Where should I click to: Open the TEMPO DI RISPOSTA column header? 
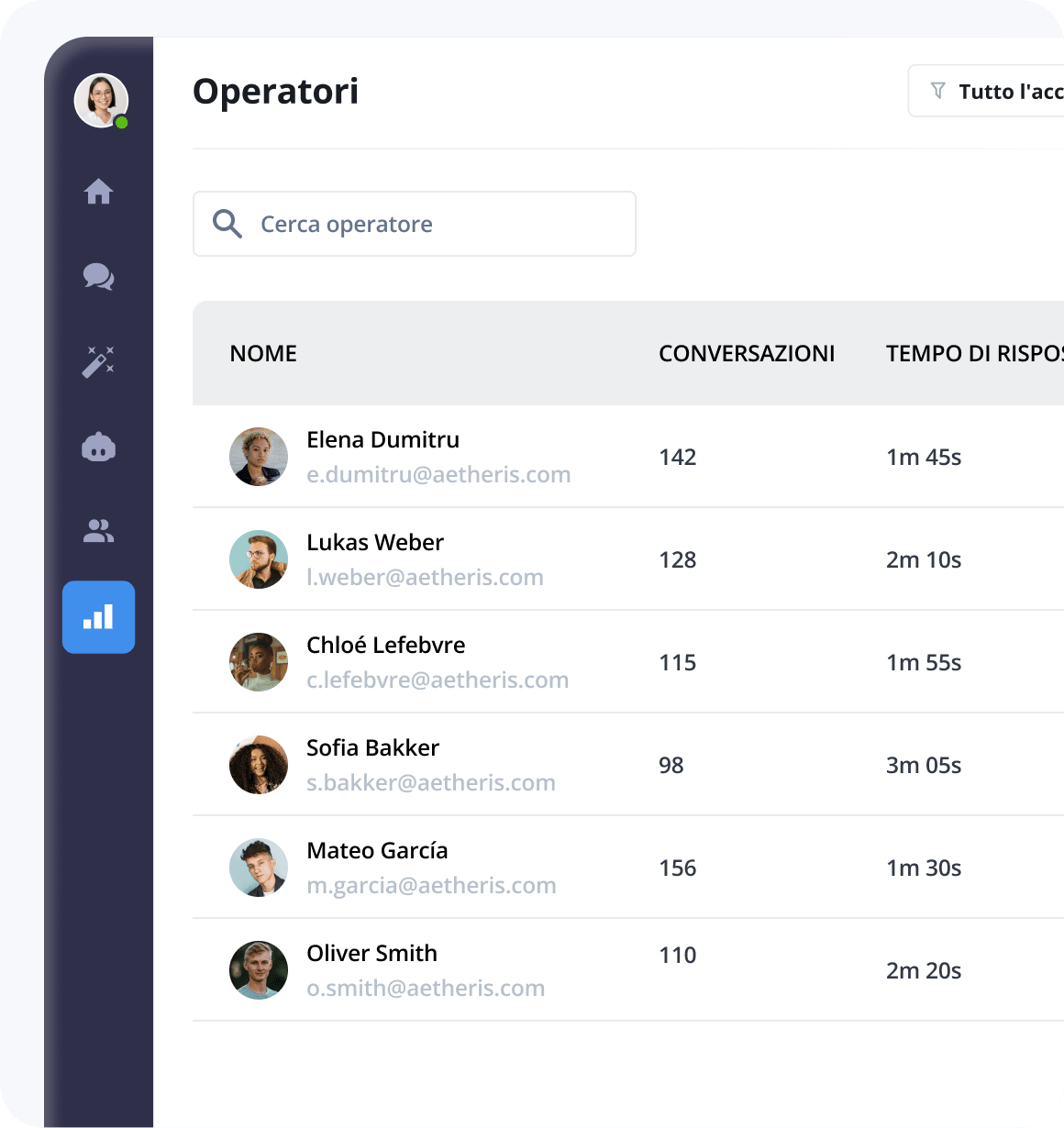(972, 353)
